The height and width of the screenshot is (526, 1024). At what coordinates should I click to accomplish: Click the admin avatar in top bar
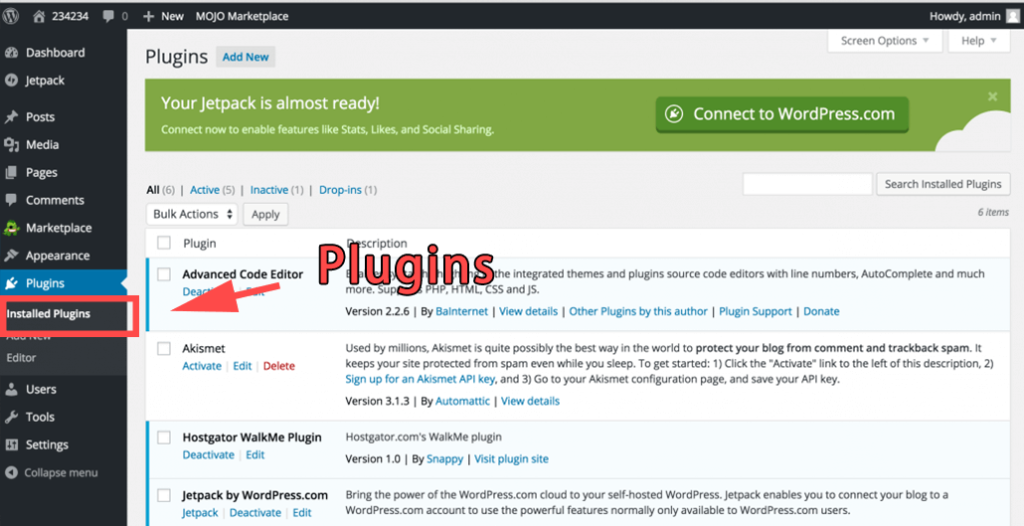(x=1013, y=16)
